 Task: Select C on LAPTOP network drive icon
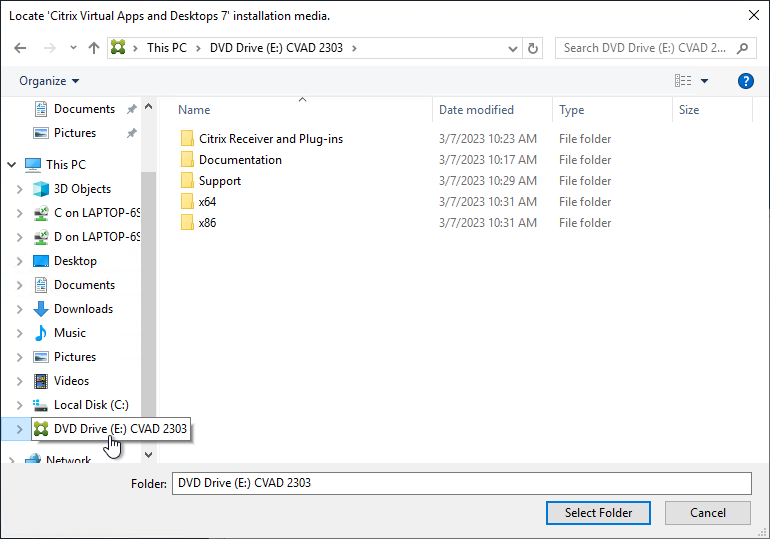click(41, 213)
